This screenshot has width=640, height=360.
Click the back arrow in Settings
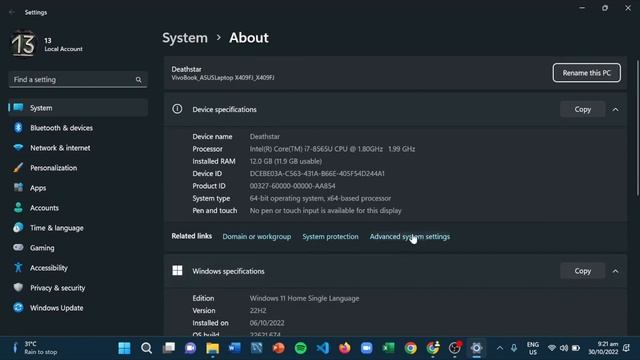[x=12, y=12]
